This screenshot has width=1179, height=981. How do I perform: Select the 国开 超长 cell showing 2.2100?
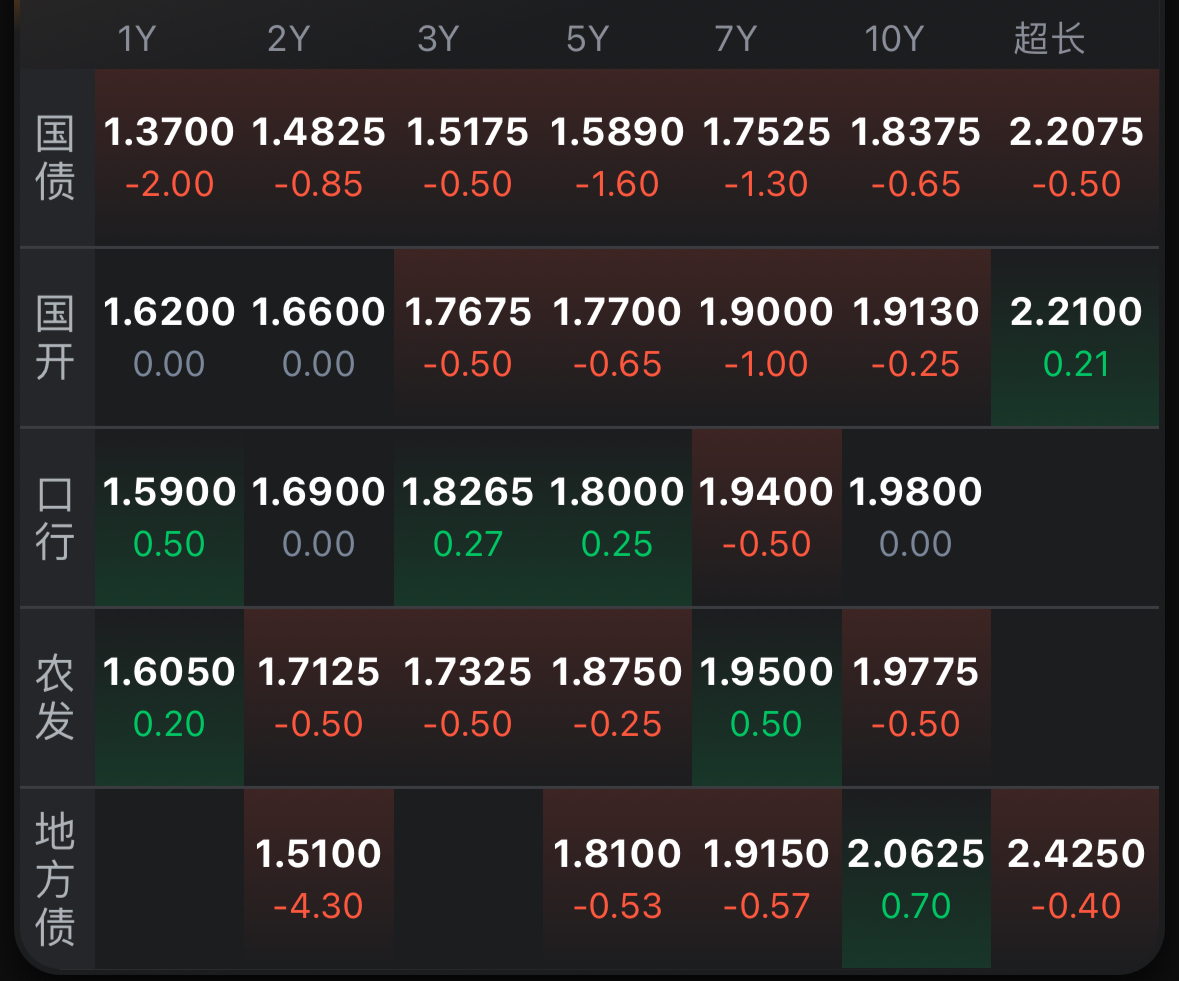click(x=1076, y=336)
